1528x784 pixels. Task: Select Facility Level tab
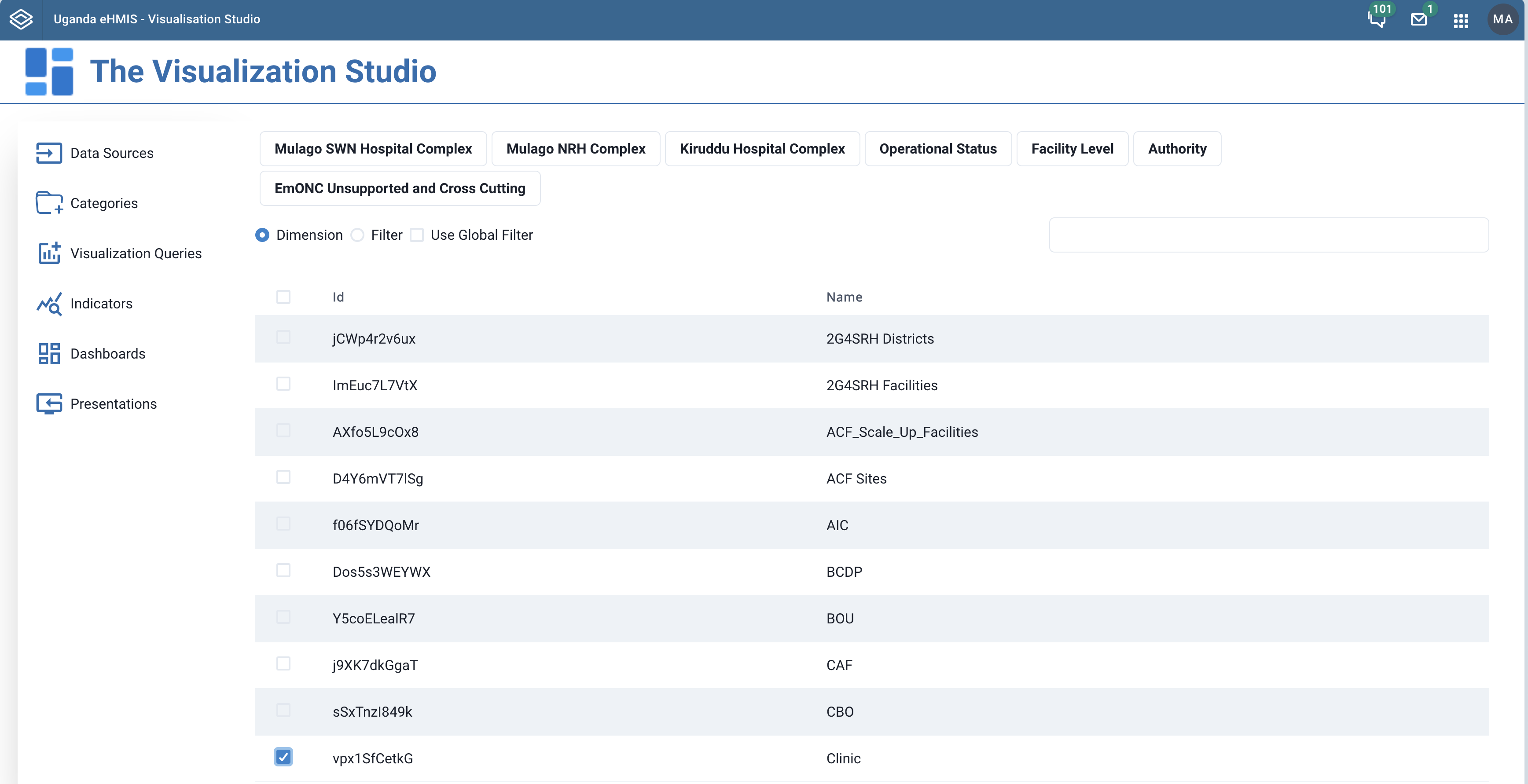[1072, 149]
